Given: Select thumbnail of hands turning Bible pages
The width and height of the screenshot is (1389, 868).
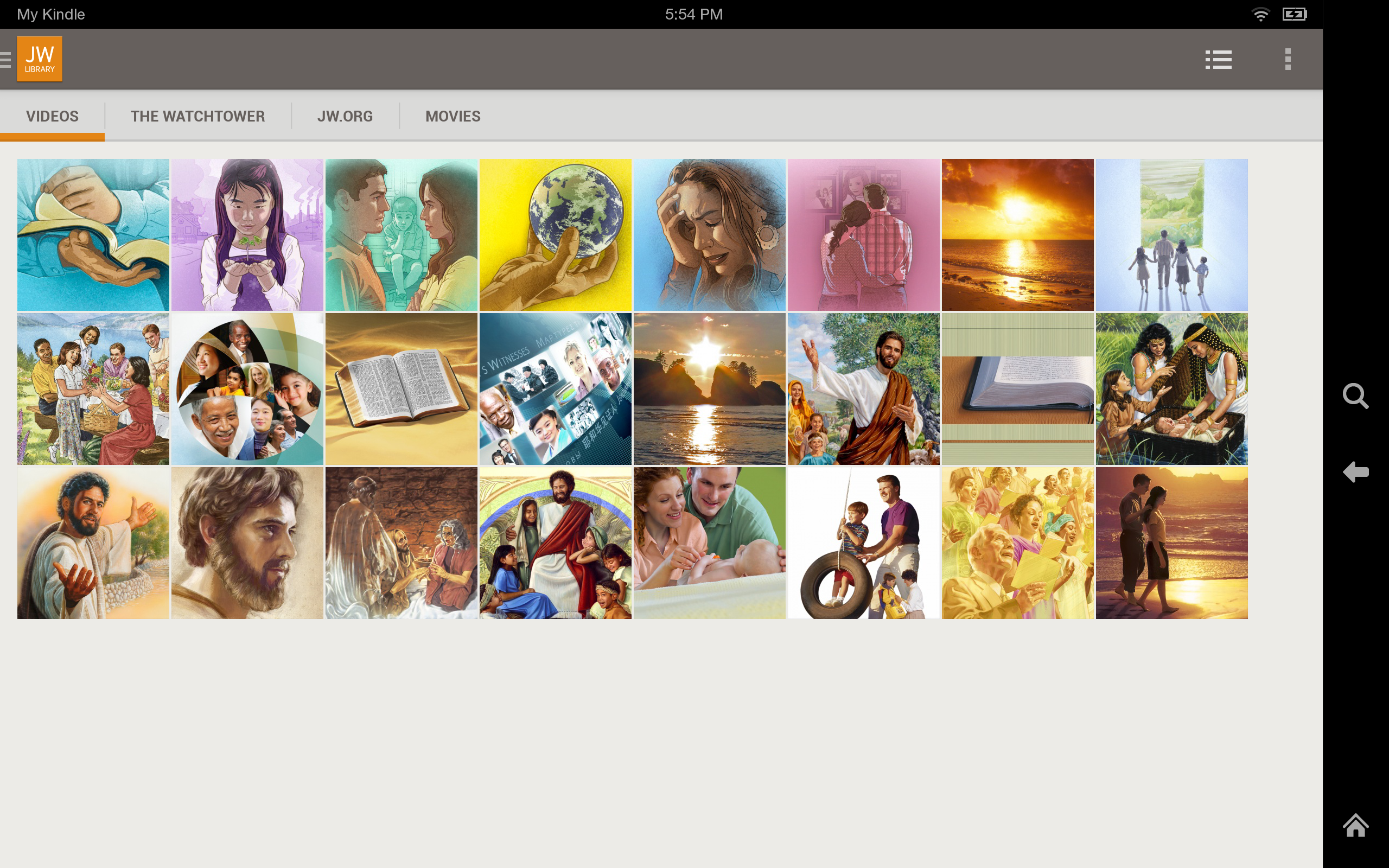Looking at the screenshot, I should point(93,235).
